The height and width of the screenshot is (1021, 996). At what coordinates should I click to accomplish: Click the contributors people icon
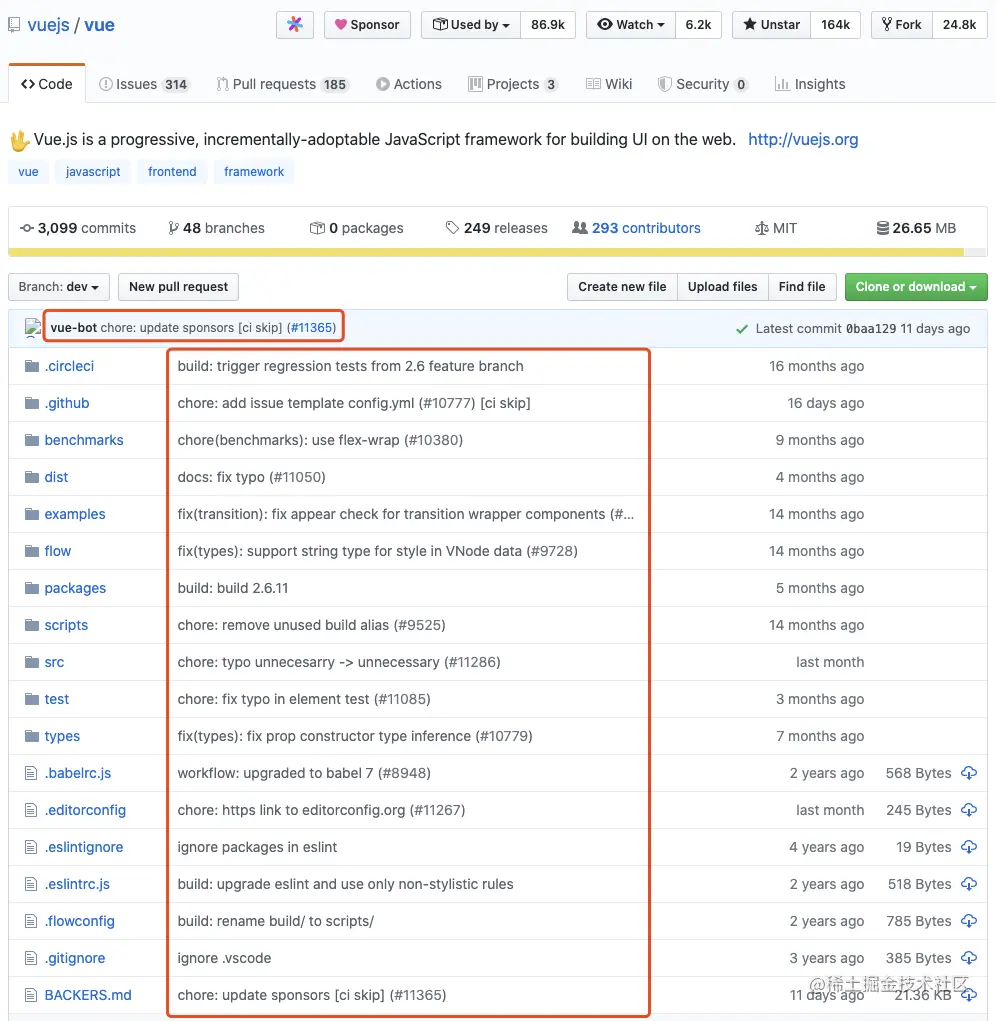click(x=579, y=228)
